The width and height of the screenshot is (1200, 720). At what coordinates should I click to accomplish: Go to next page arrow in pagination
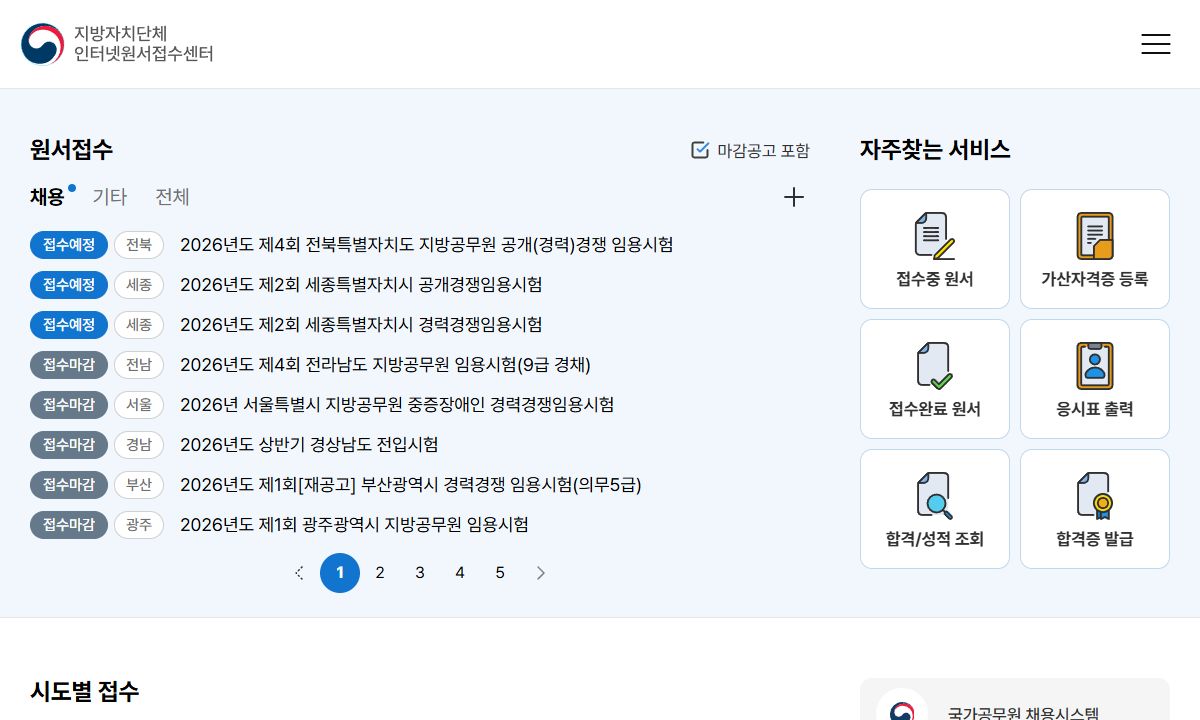[x=541, y=573]
